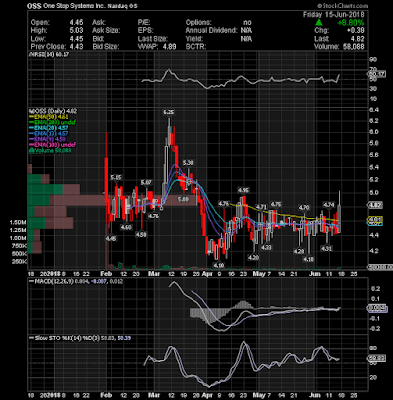
Task: Click the 5.38 high price label
Action: click(188, 163)
